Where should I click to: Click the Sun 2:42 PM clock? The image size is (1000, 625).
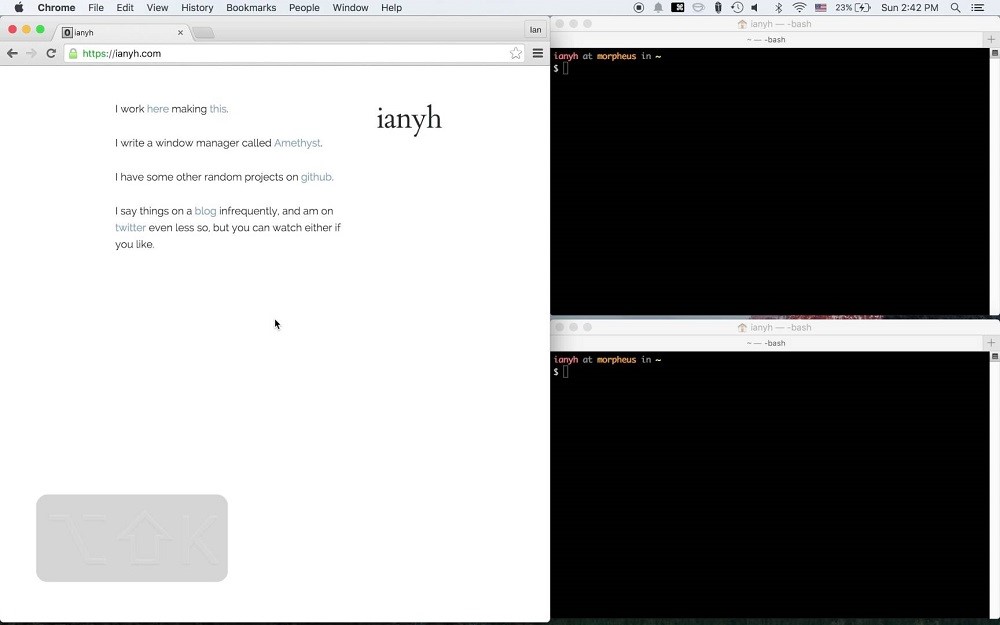point(909,8)
